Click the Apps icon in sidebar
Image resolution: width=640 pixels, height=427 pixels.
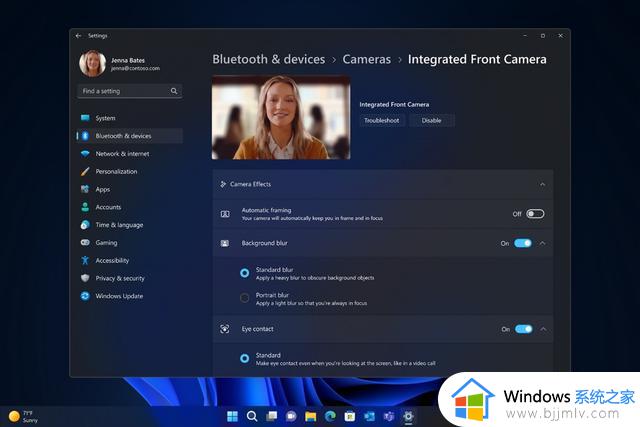(x=85, y=189)
